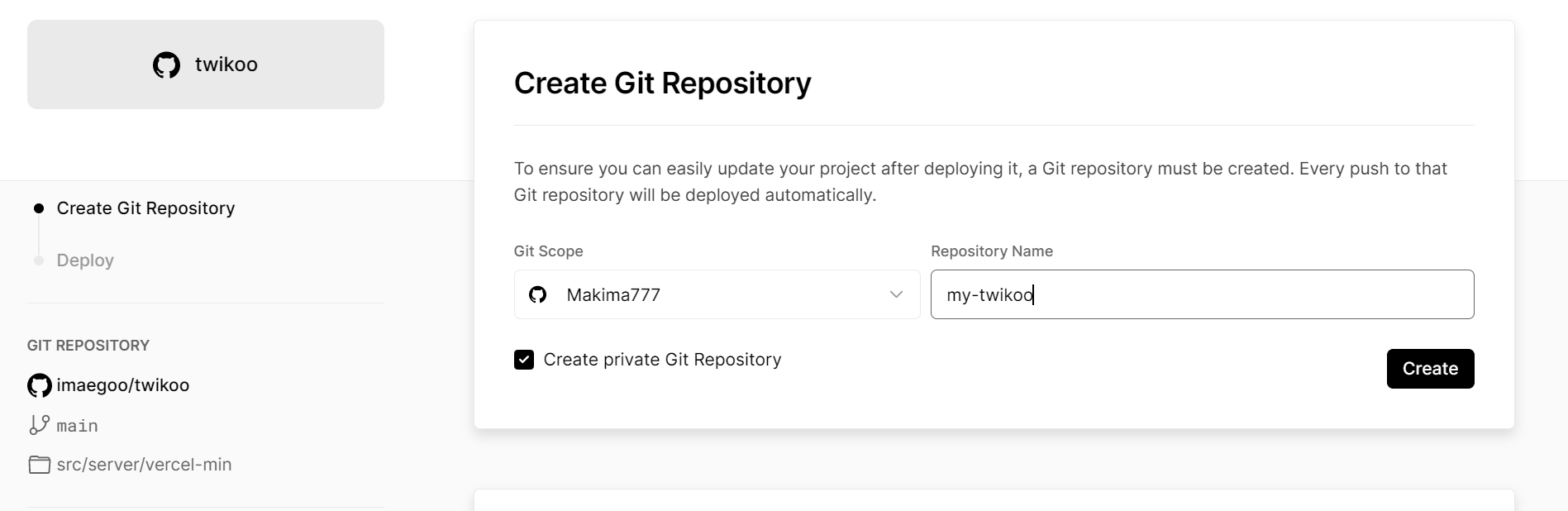
Task: Select the Deploy step in sidebar
Action: coord(85,260)
